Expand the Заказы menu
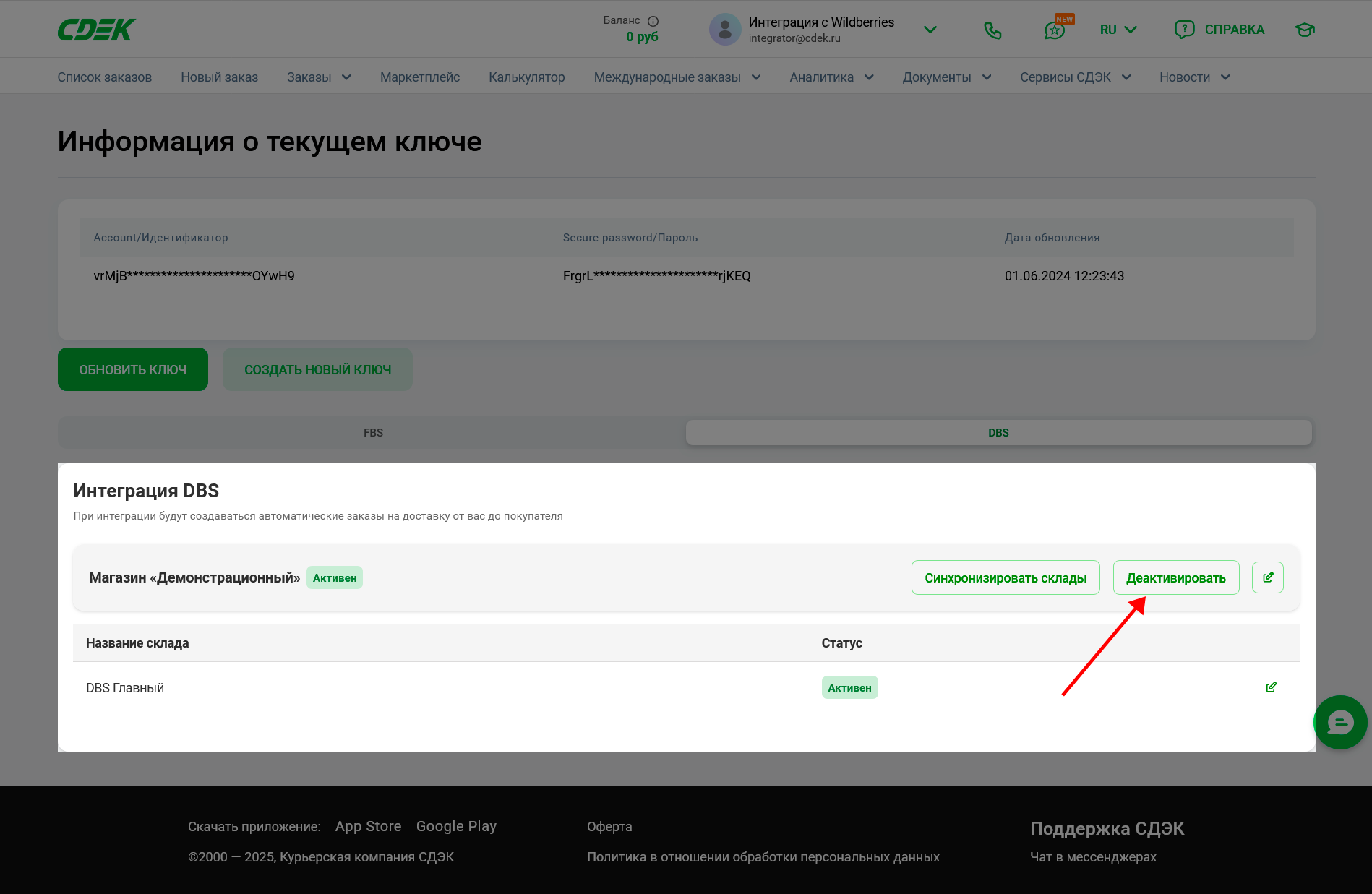Screen dimensions: 1372x894 tap(319, 77)
